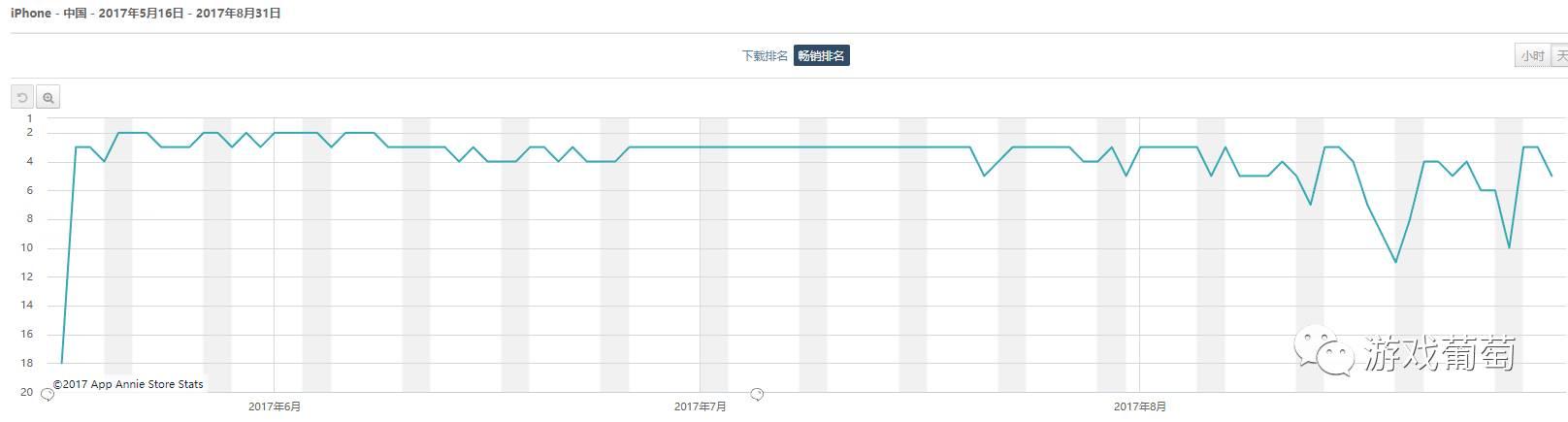
Task: Click the rank 1 y-axis label
Action: point(29,118)
